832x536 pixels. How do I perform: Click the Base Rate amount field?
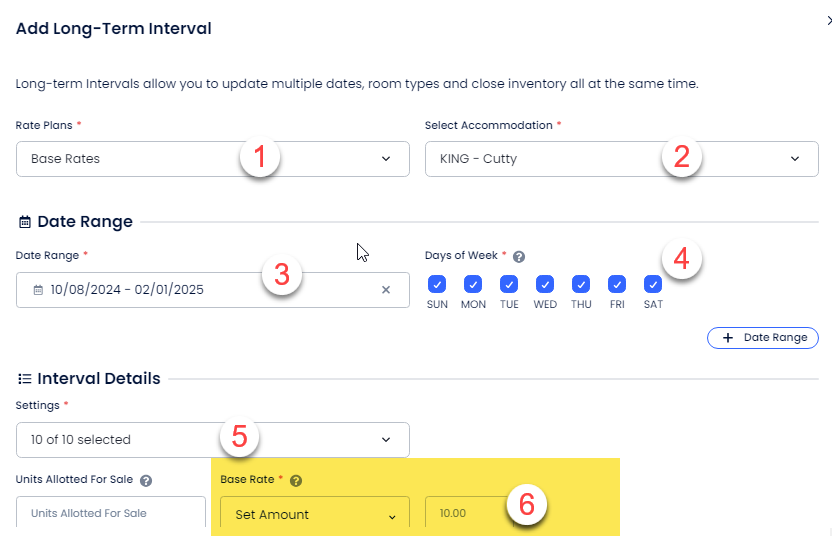(465, 514)
